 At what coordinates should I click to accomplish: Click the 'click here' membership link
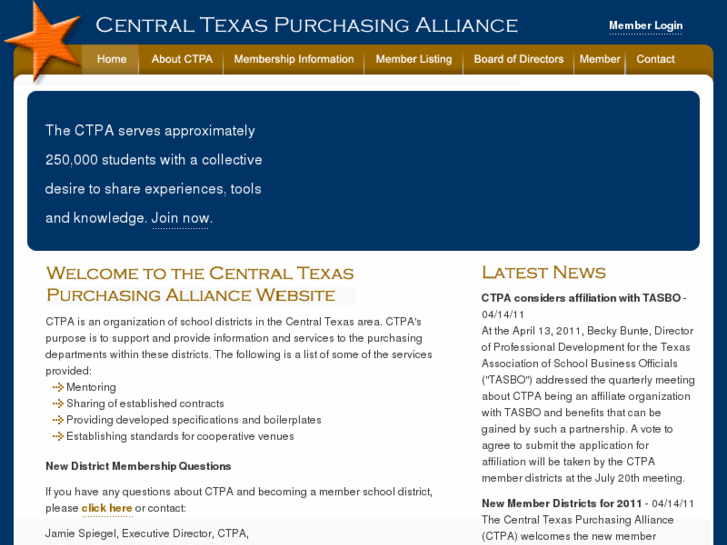click(107, 508)
